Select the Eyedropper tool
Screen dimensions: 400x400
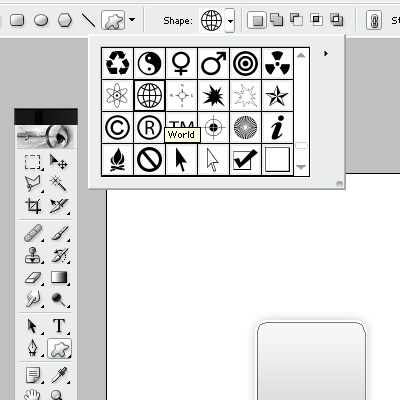click(x=59, y=375)
